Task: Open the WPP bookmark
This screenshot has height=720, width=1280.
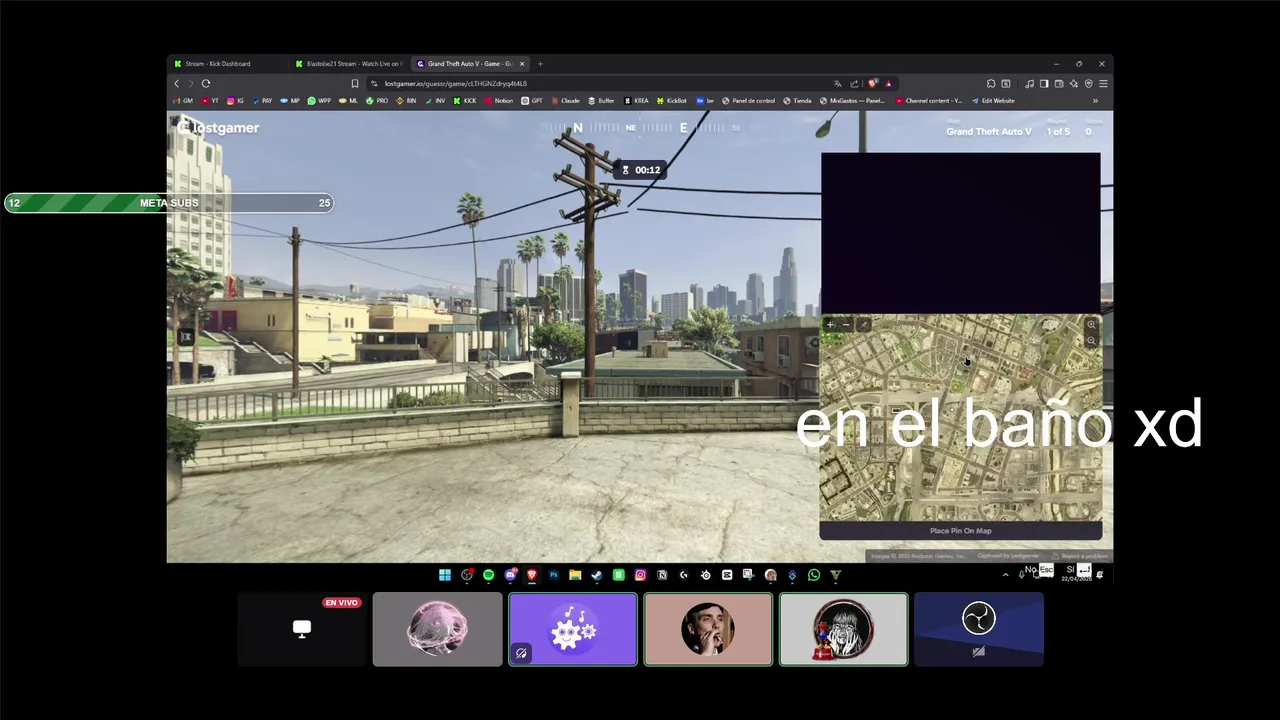Action: [319, 100]
